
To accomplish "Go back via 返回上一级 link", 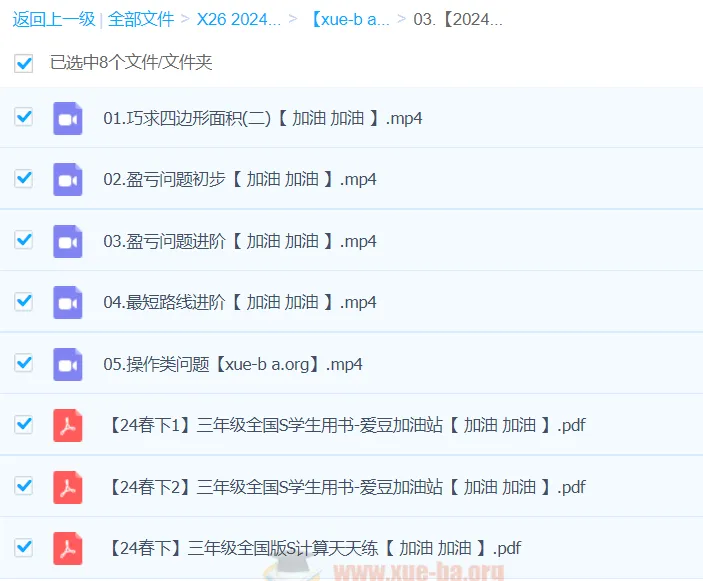I will pos(53,19).
